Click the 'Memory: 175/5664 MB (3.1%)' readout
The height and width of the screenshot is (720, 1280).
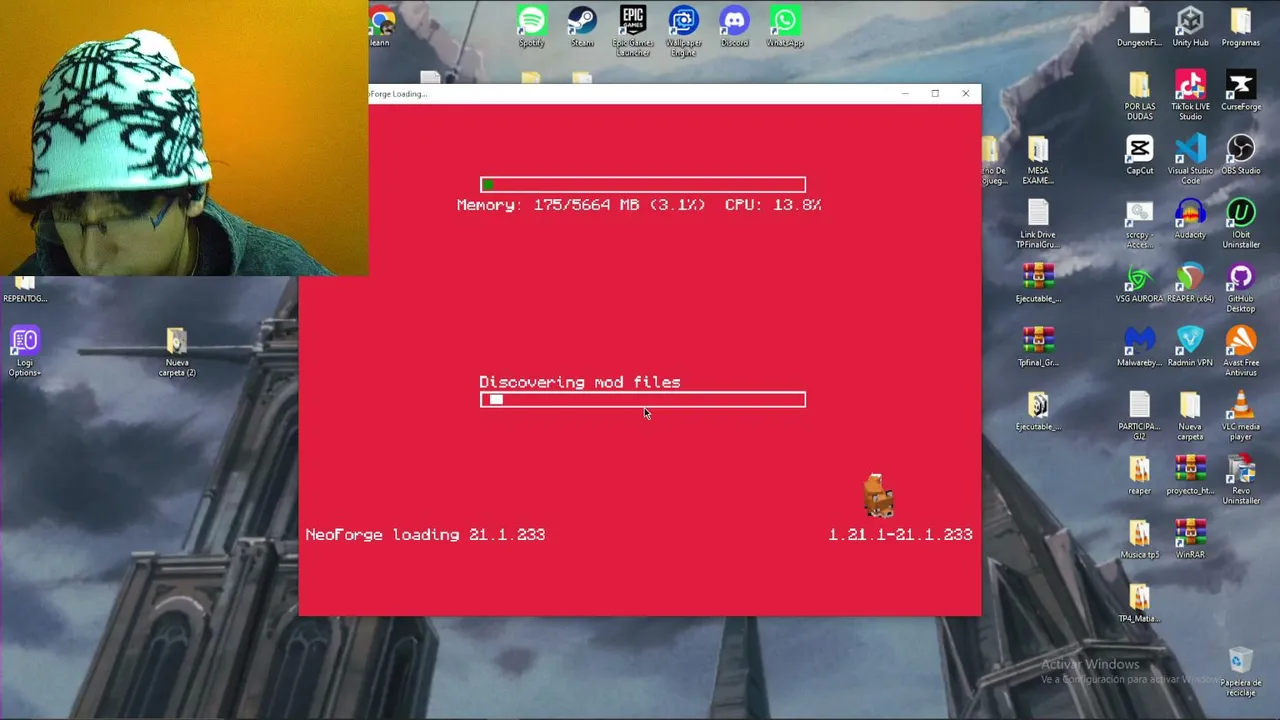581,205
